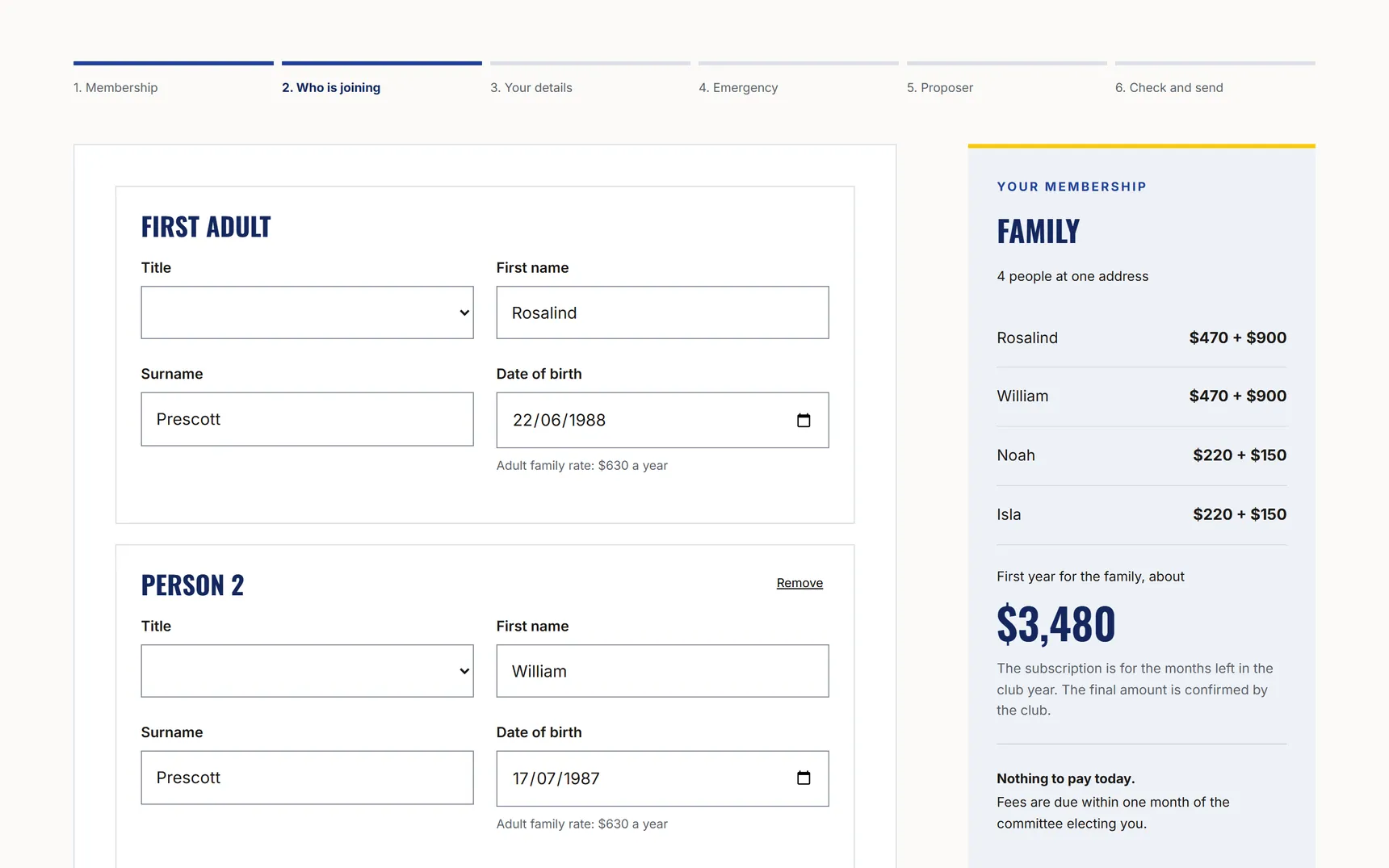Click adult family rate note under First Adult
1389x868 pixels.
coord(582,465)
